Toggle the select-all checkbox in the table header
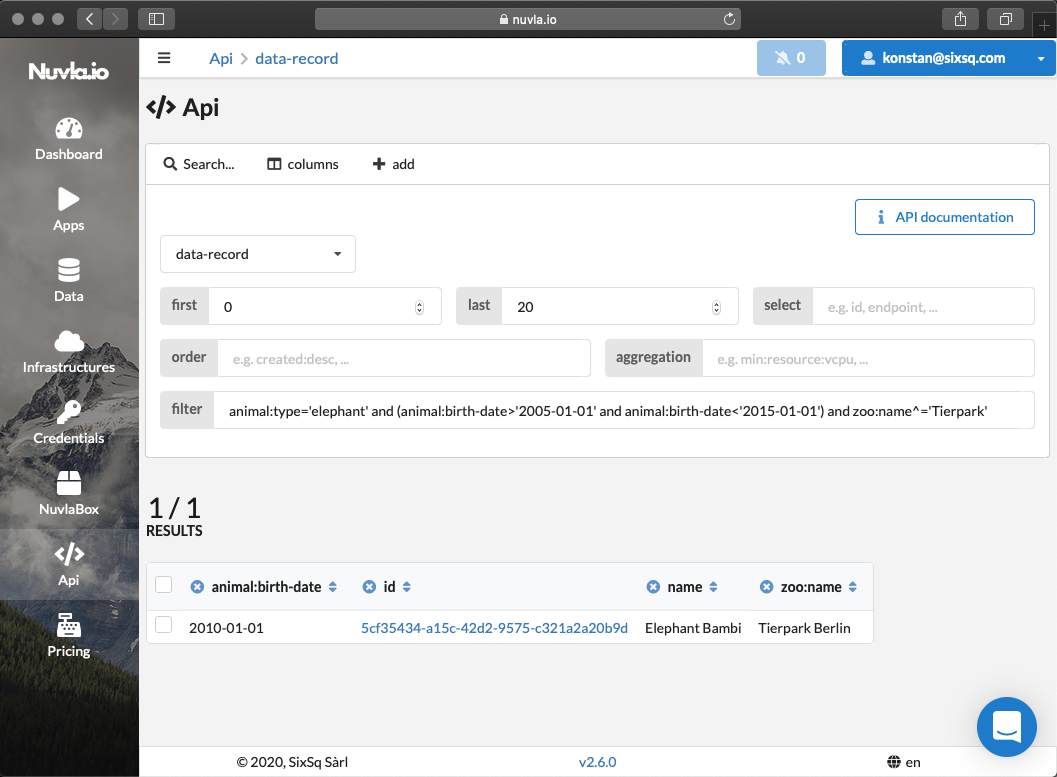Image resolution: width=1057 pixels, height=777 pixels. point(163,584)
